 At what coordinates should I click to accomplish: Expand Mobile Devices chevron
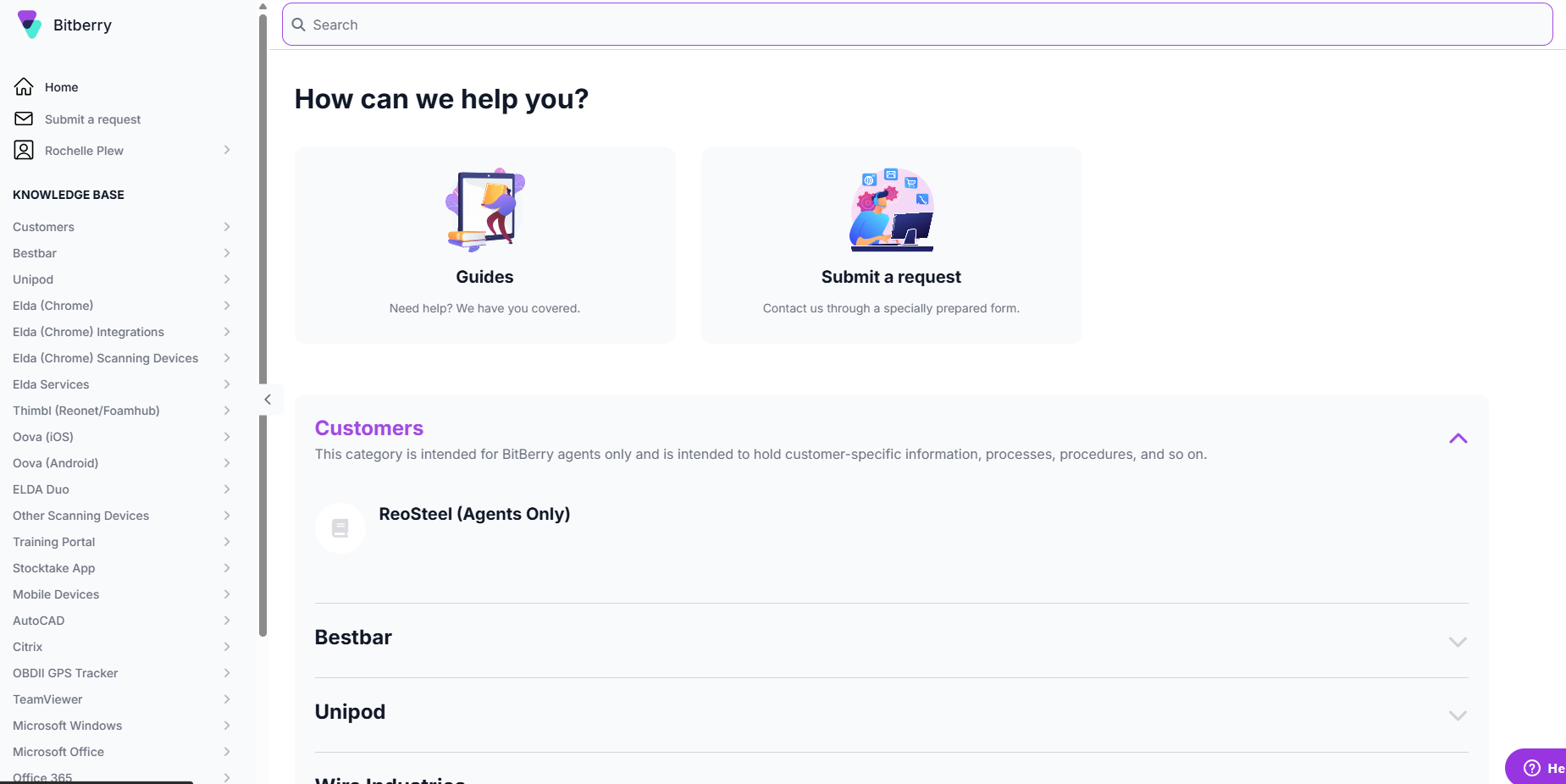(x=227, y=594)
